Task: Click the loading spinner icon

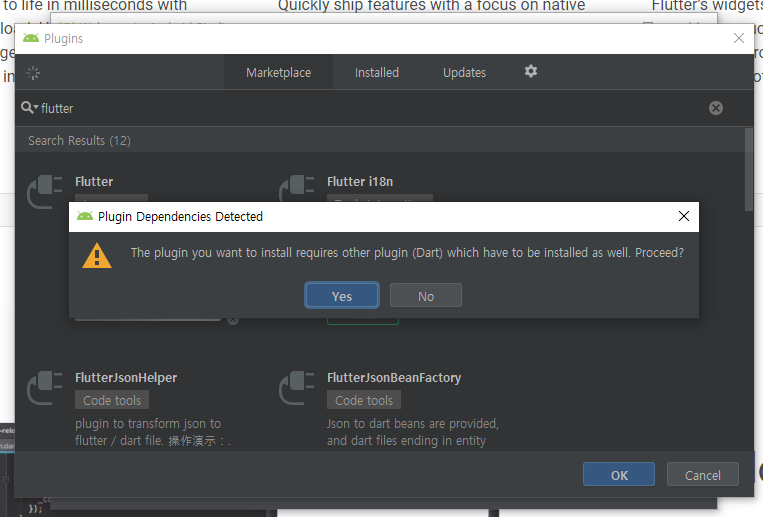Action: 33,73
